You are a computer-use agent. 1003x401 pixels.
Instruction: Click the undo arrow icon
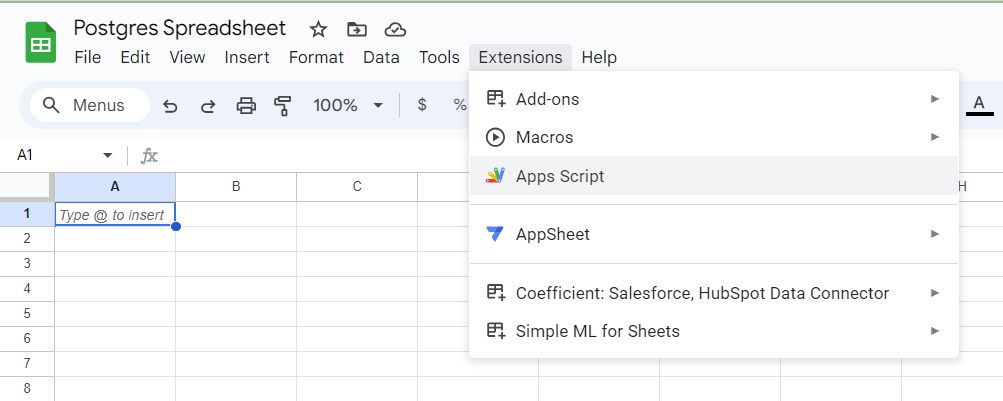(170, 105)
